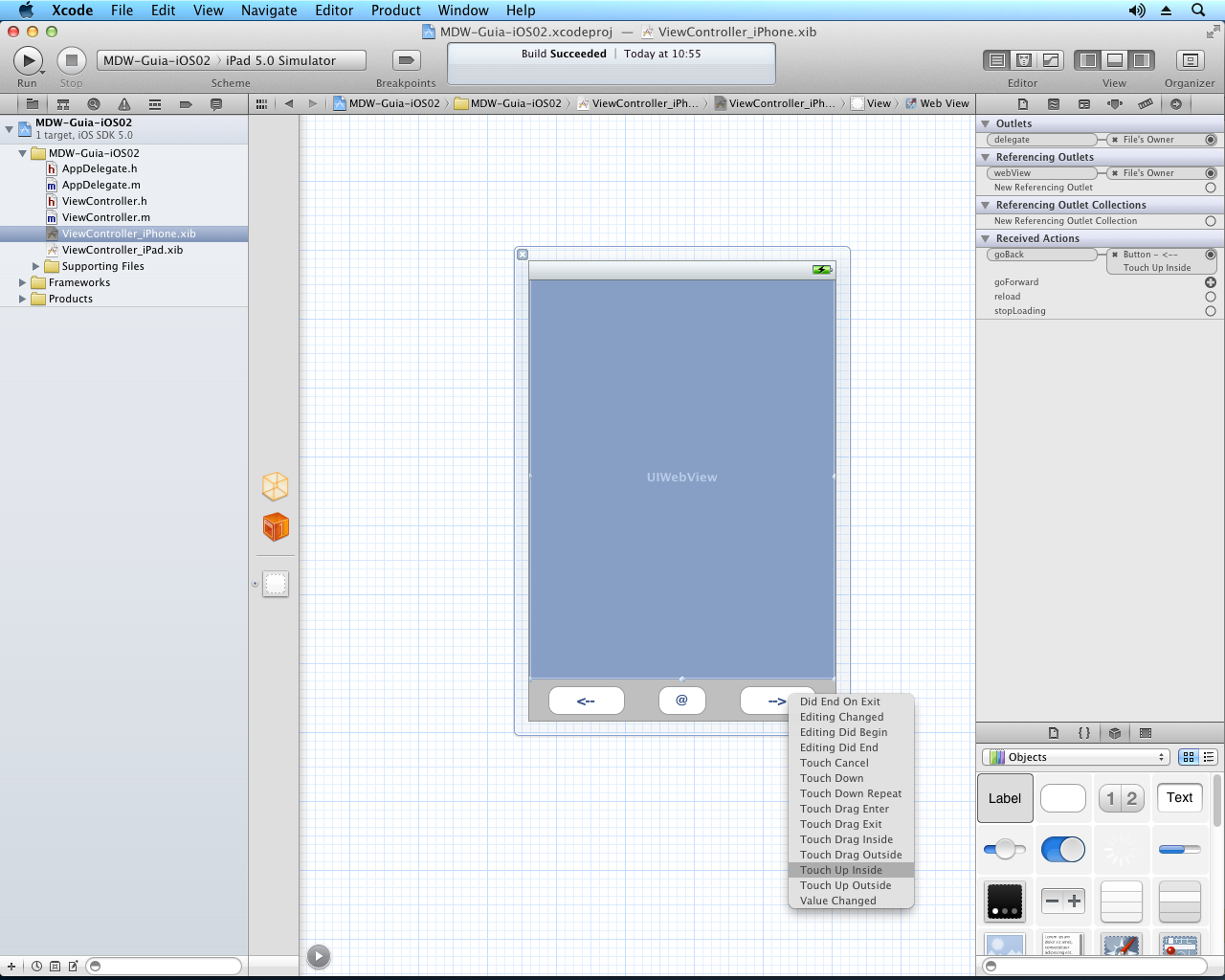
Task: Open the search navigator magnifier icon
Action: (94, 103)
